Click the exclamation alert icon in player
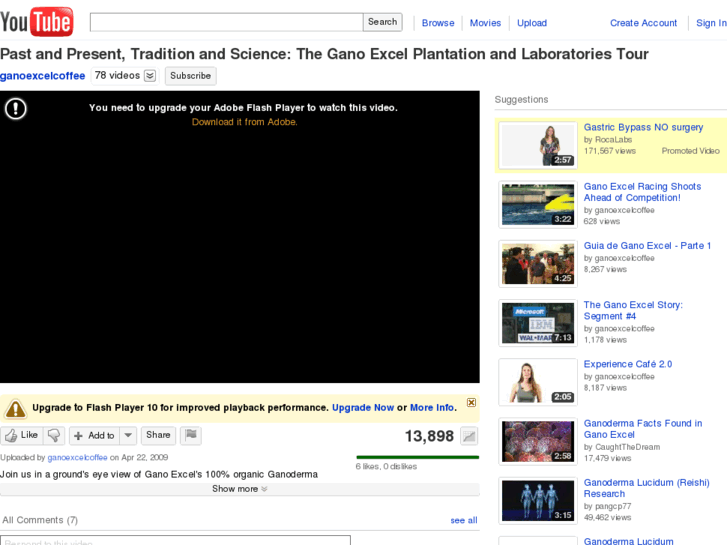This screenshot has width=727, height=545. pos(15,109)
